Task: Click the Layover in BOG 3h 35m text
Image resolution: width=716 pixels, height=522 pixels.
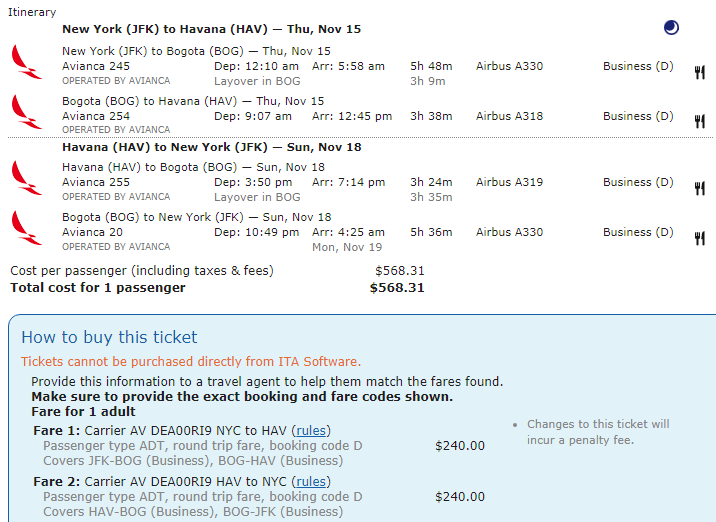Action: point(333,197)
